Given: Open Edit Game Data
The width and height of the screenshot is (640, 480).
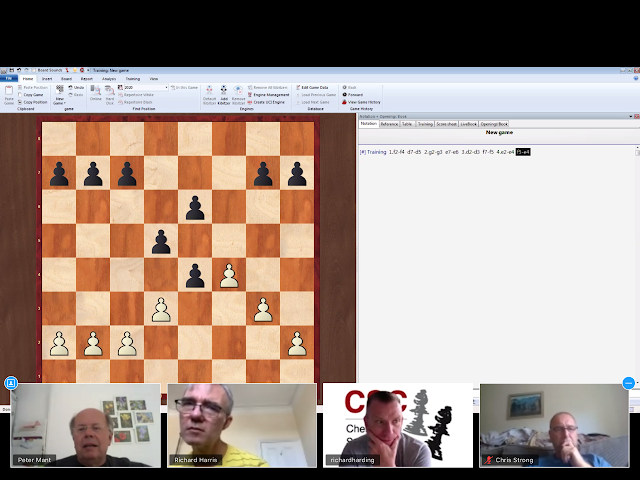Looking at the screenshot, I should click(312, 87).
